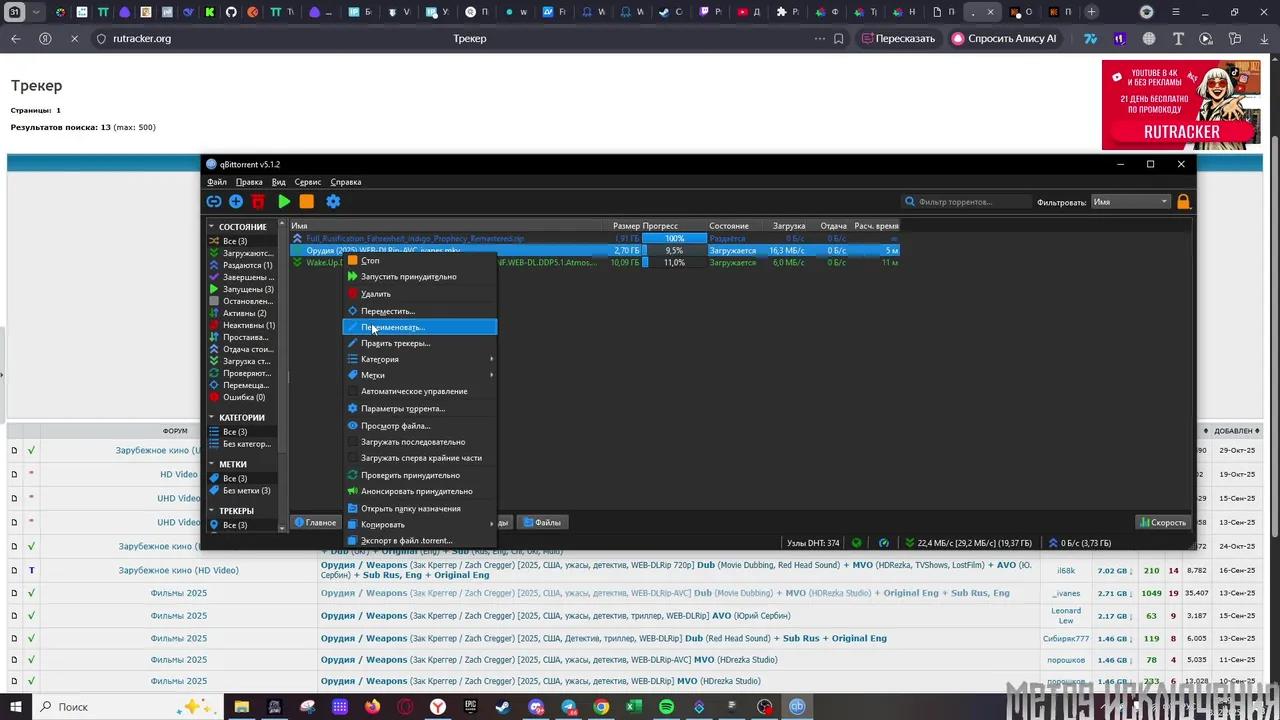Select 'Неактивны (1)' status filter

pos(242,325)
